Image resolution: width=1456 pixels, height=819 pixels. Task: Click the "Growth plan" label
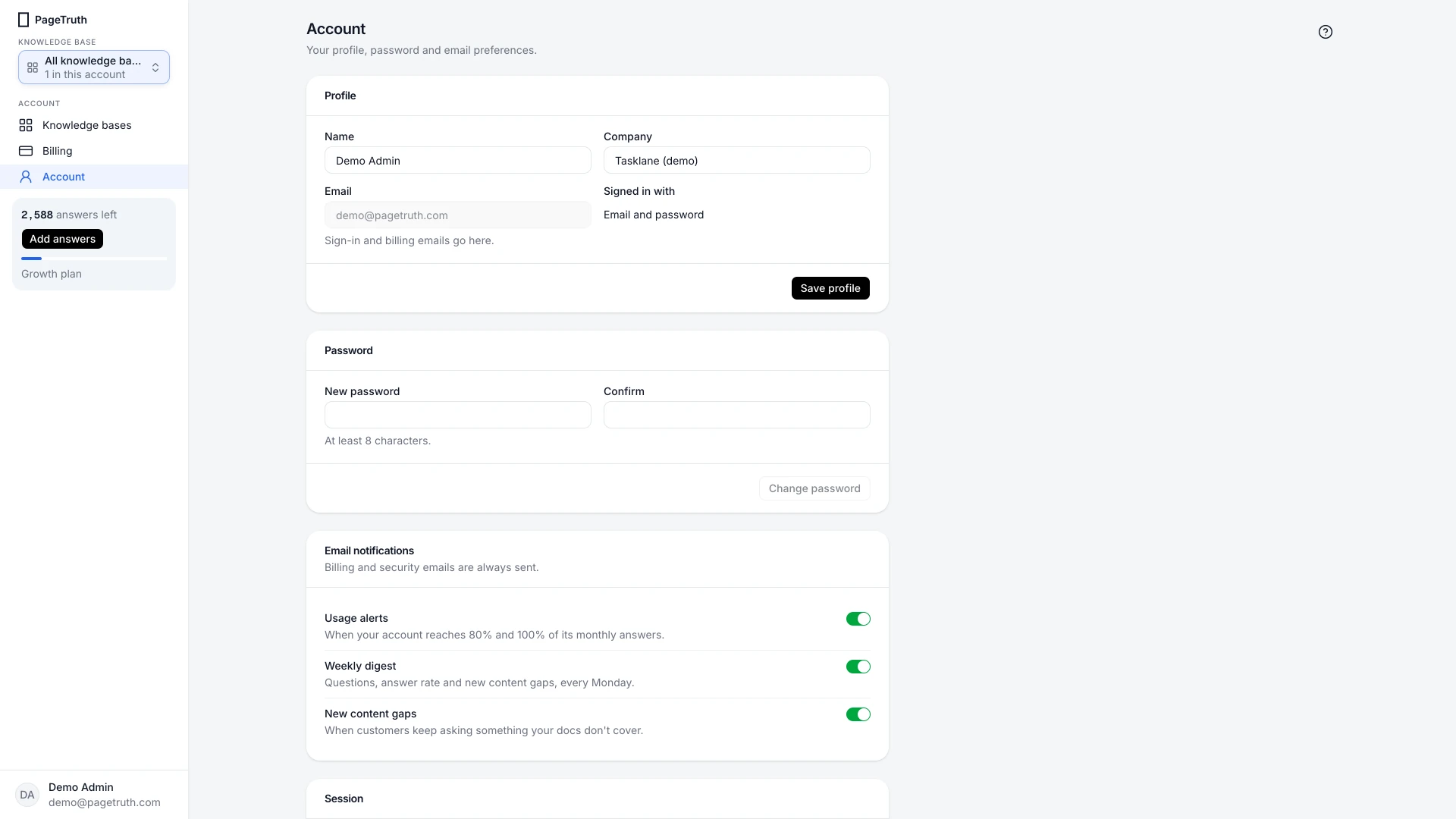[52, 274]
